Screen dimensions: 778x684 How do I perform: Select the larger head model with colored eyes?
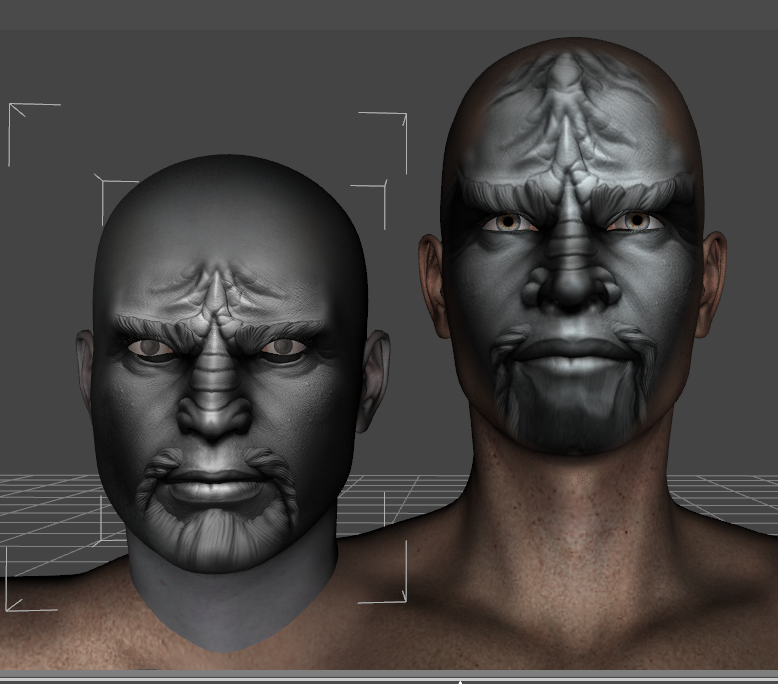(x=572, y=248)
